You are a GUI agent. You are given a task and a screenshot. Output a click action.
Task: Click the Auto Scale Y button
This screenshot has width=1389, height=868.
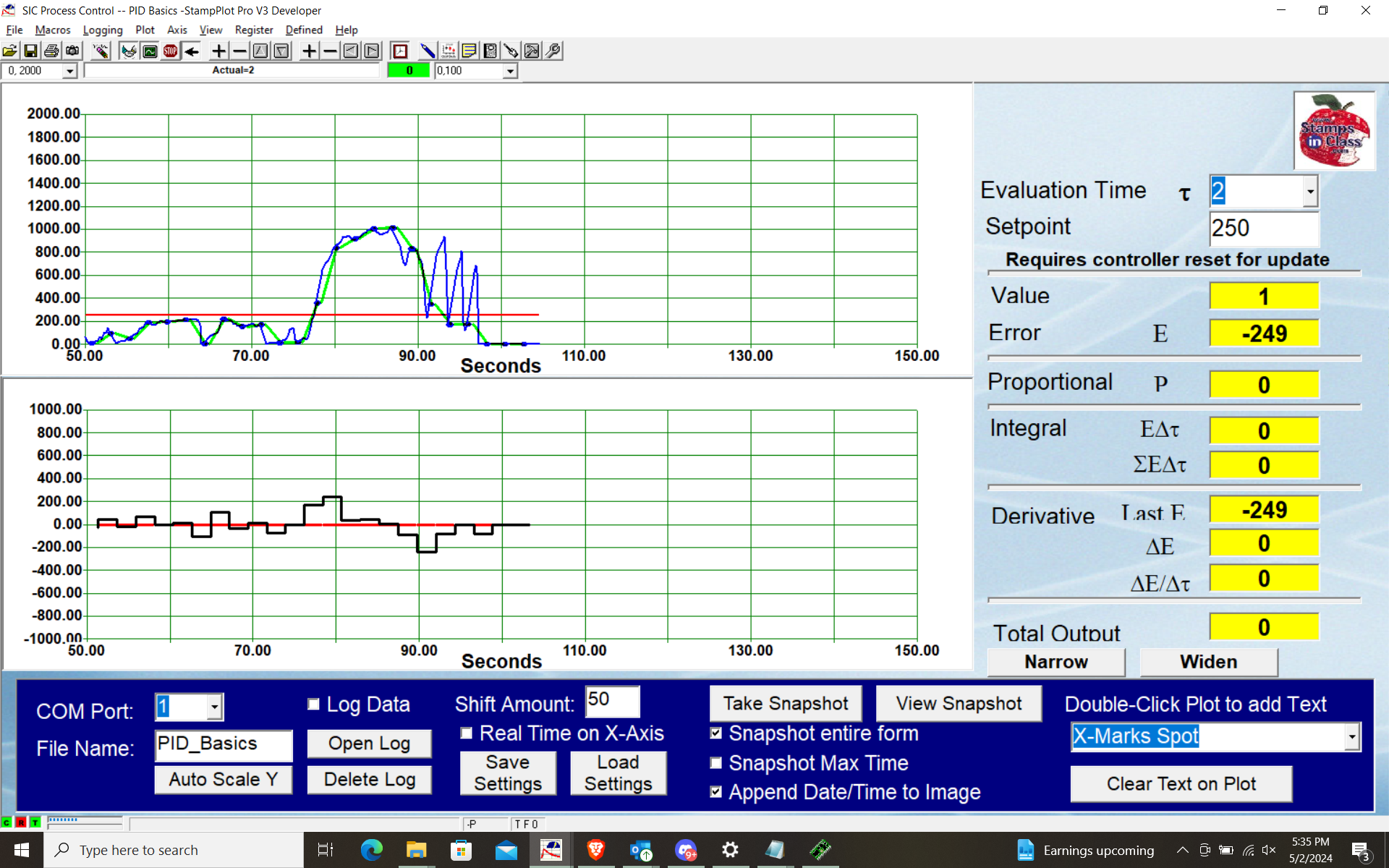tap(224, 780)
